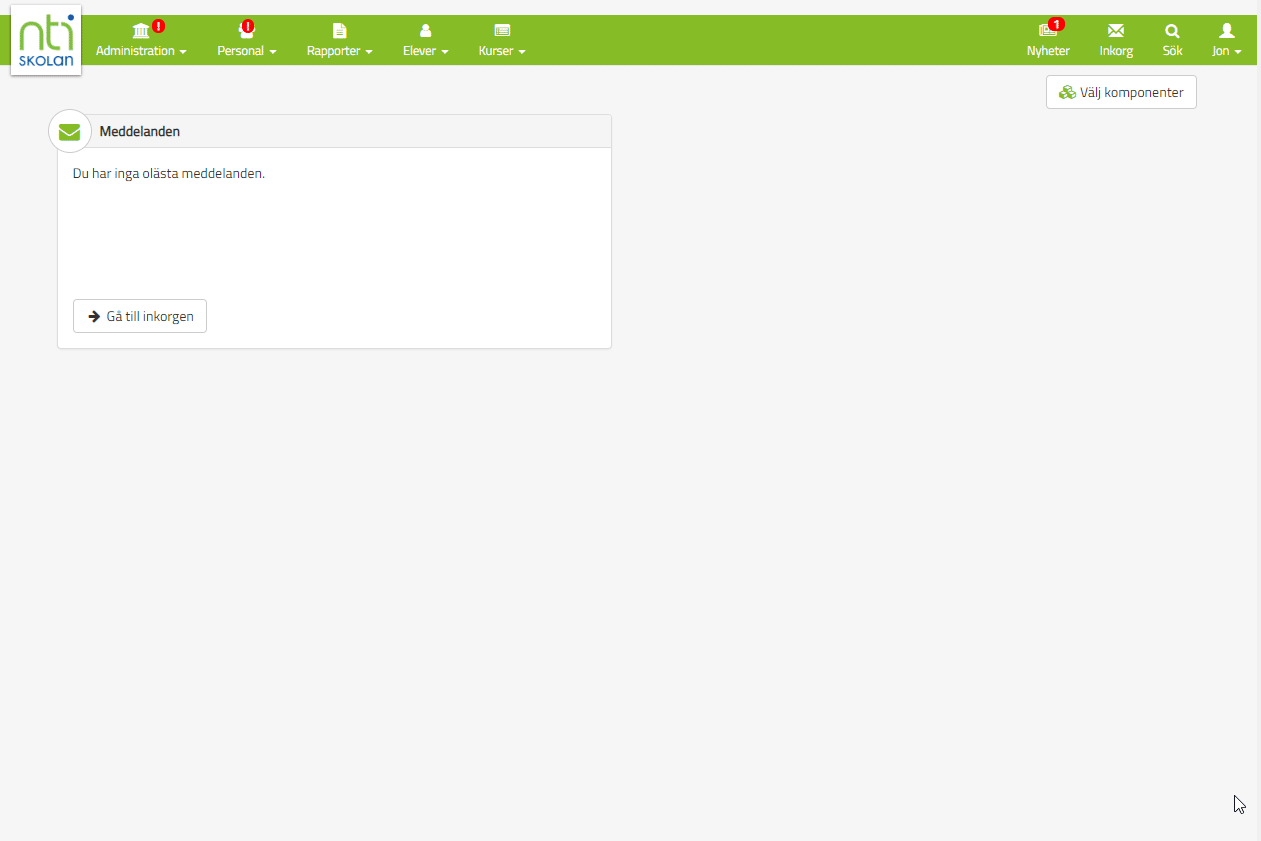Expand the Kurser dropdown caret
This screenshot has width=1261, height=841.
(x=522, y=52)
